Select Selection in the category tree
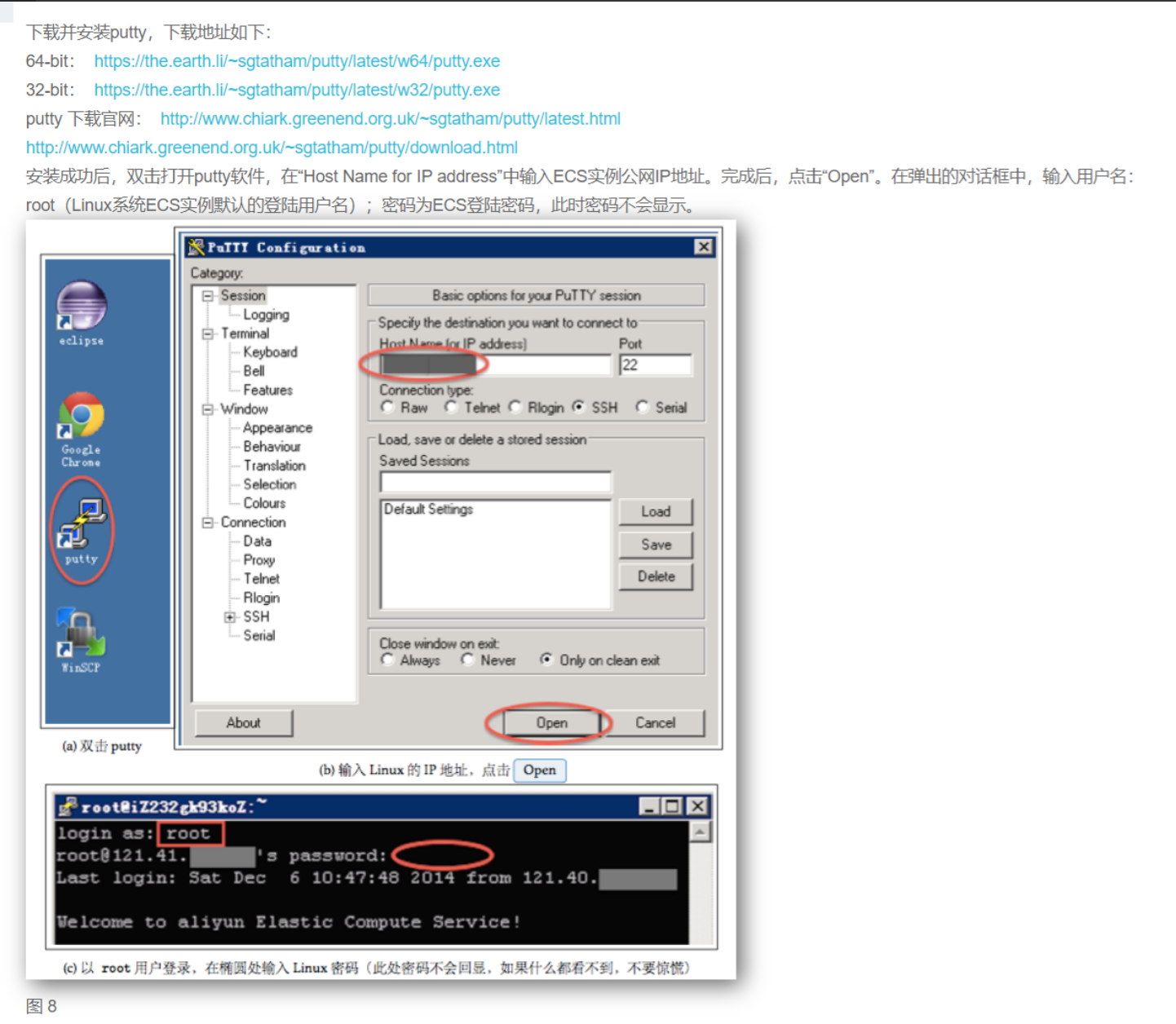The width and height of the screenshot is (1176, 1024). pyautogui.click(x=269, y=484)
